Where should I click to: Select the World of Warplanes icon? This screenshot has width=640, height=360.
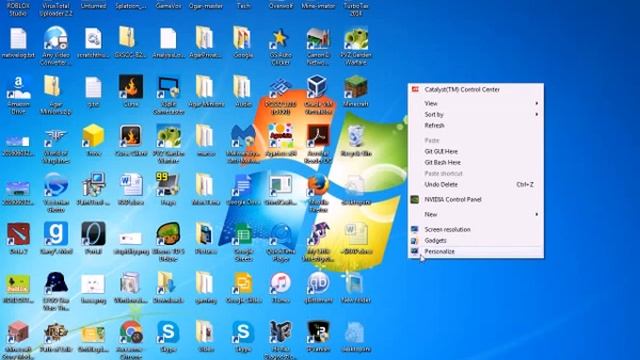[56, 136]
